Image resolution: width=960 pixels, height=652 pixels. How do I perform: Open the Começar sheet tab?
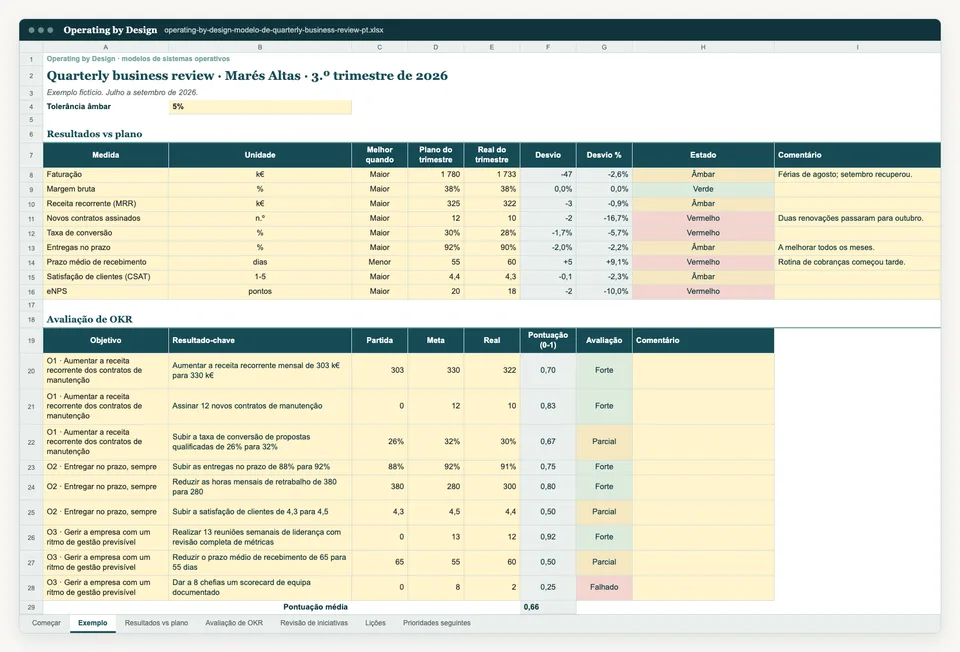pyautogui.click(x=46, y=623)
